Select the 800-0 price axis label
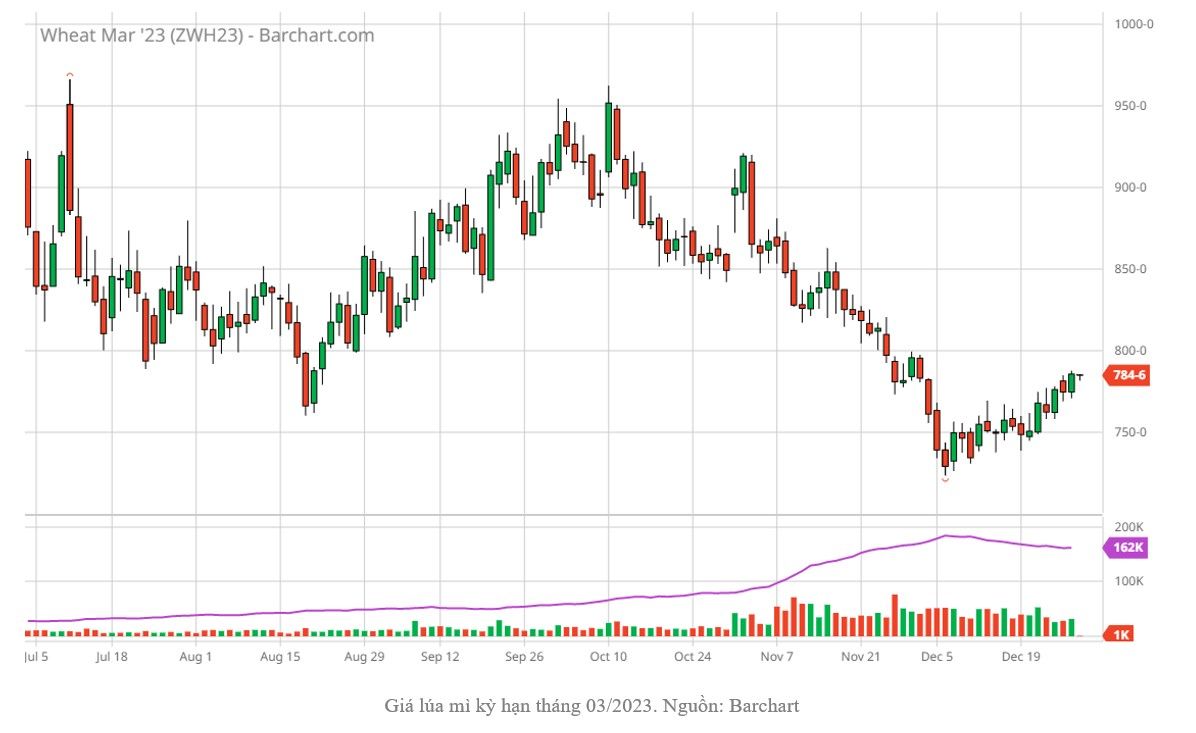Viewport: 1196px width, 733px height. (x=1130, y=351)
